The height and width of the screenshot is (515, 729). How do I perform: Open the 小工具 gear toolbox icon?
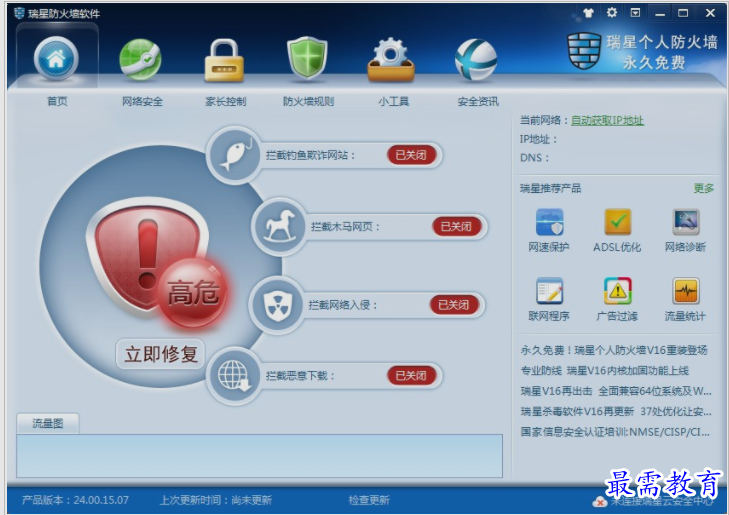(391, 60)
